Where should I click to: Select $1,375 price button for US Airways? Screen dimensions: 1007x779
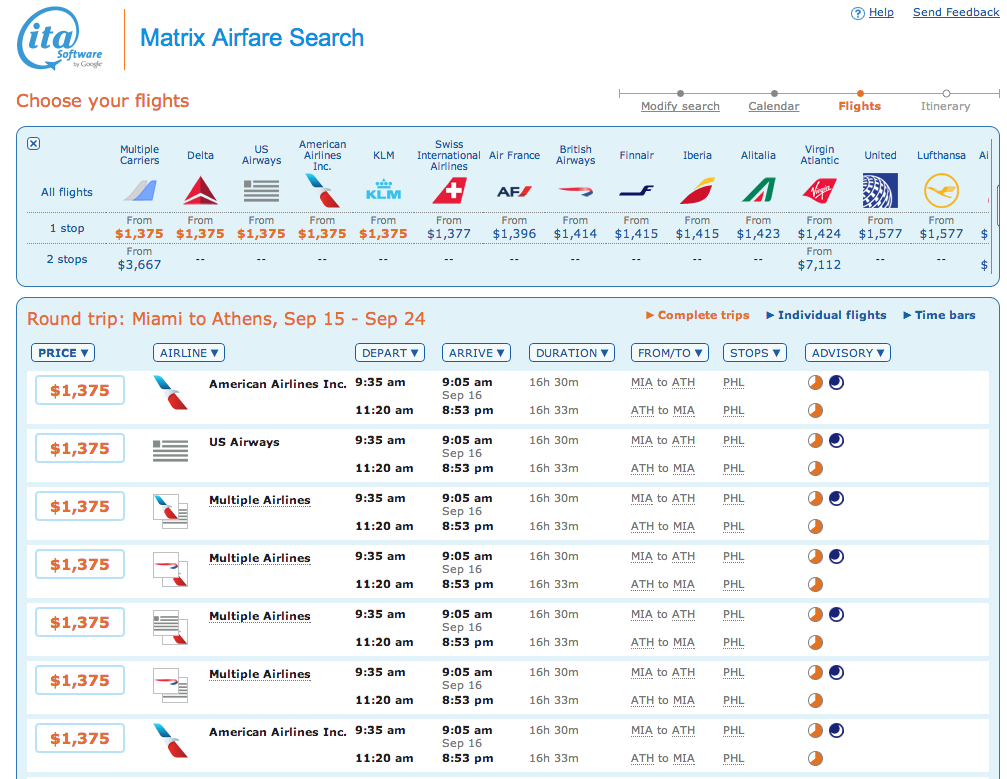80,448
